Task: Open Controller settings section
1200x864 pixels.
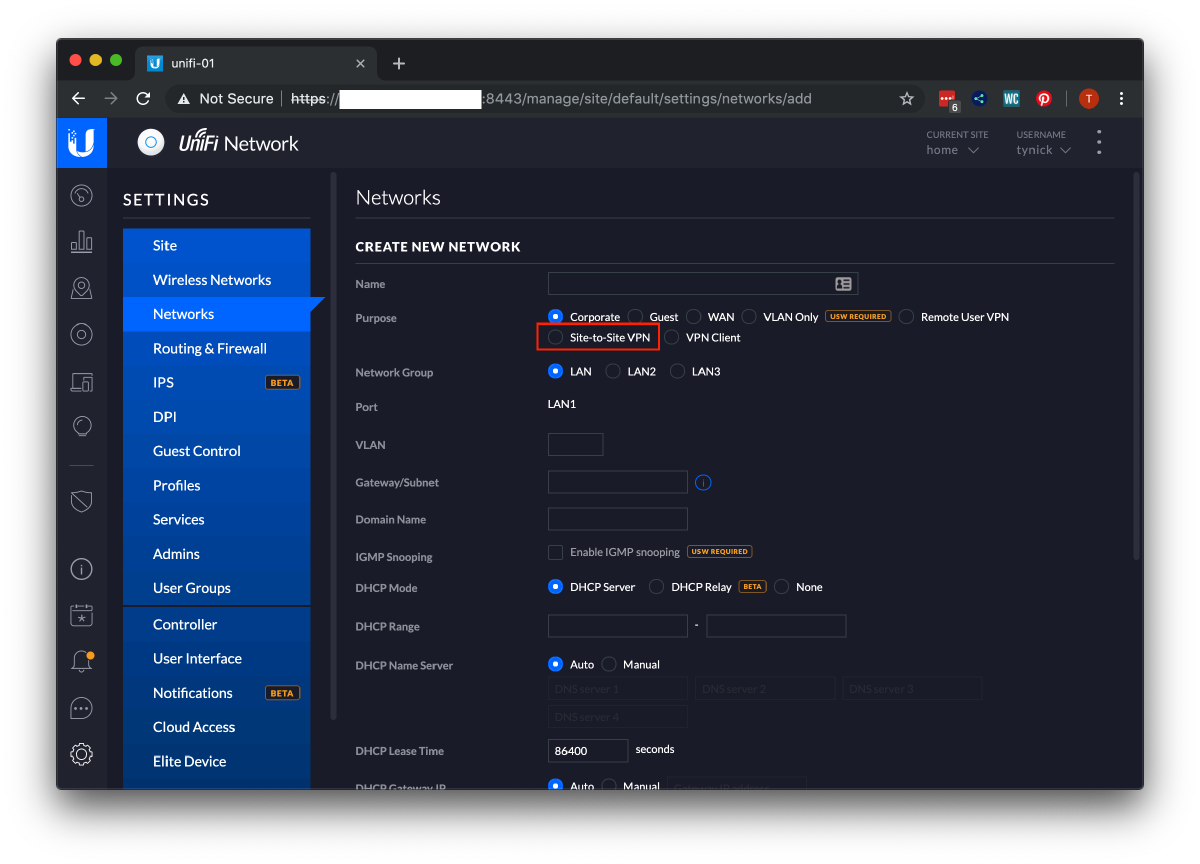Action: (x=217, y=625)
